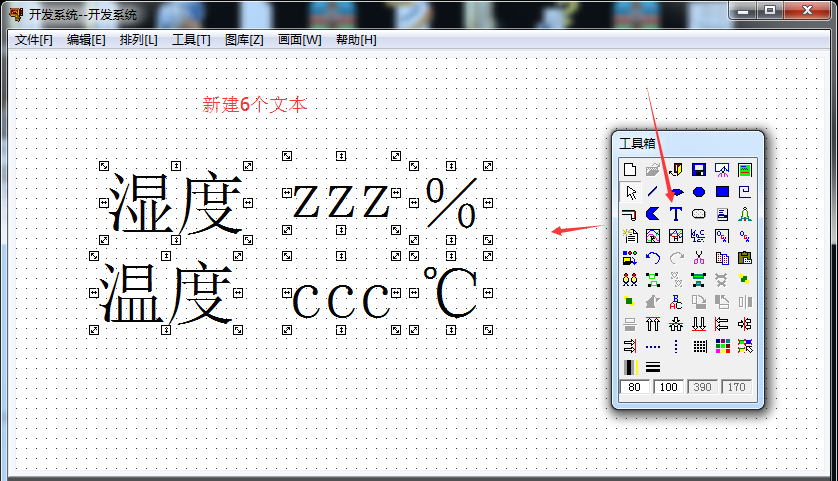Click the horizontal dotted spacing icon
The width and height of the screenshot is (838, 481).
tap(653, 346)
